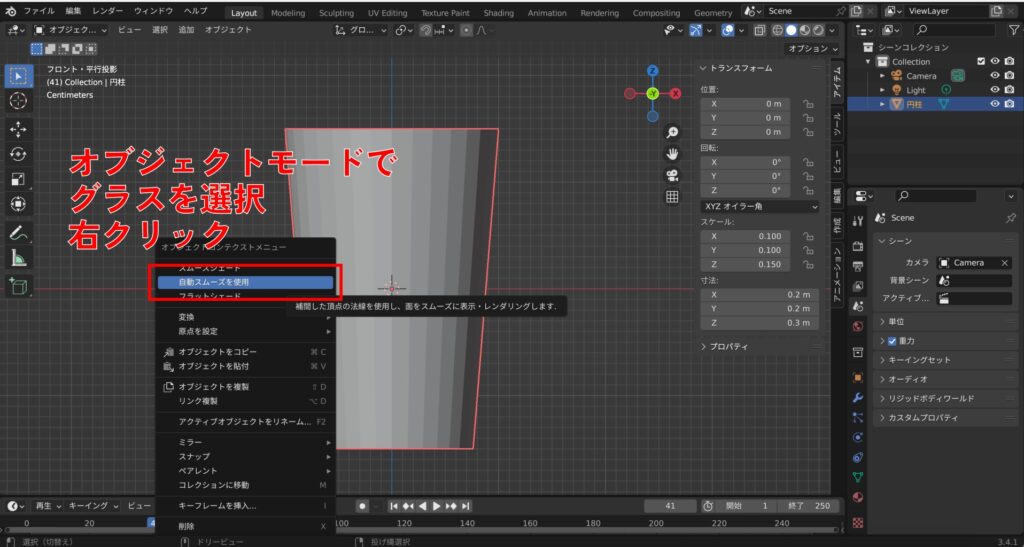
Task: Click the scale Z value field
Action: 744,264
